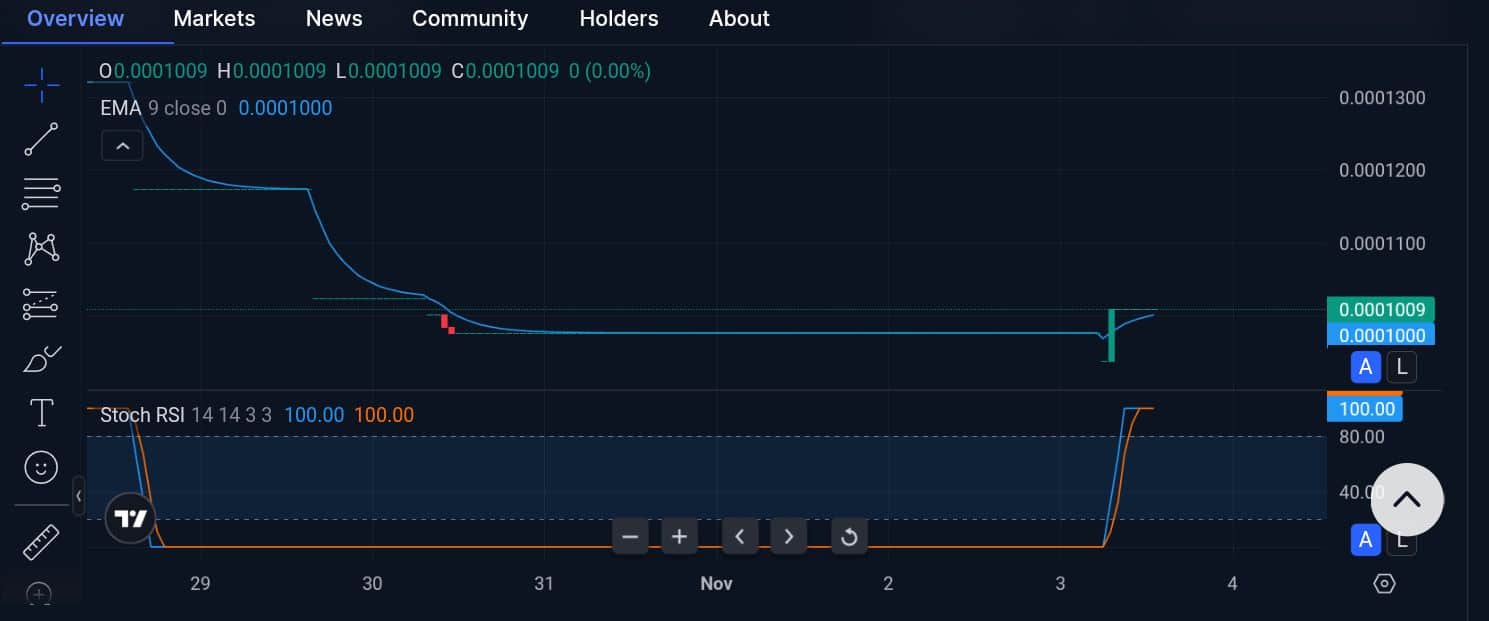This screenshot has height=621, width=1489.
Task: Collapse the EMA indicator legend chevron
Action: 122,145
